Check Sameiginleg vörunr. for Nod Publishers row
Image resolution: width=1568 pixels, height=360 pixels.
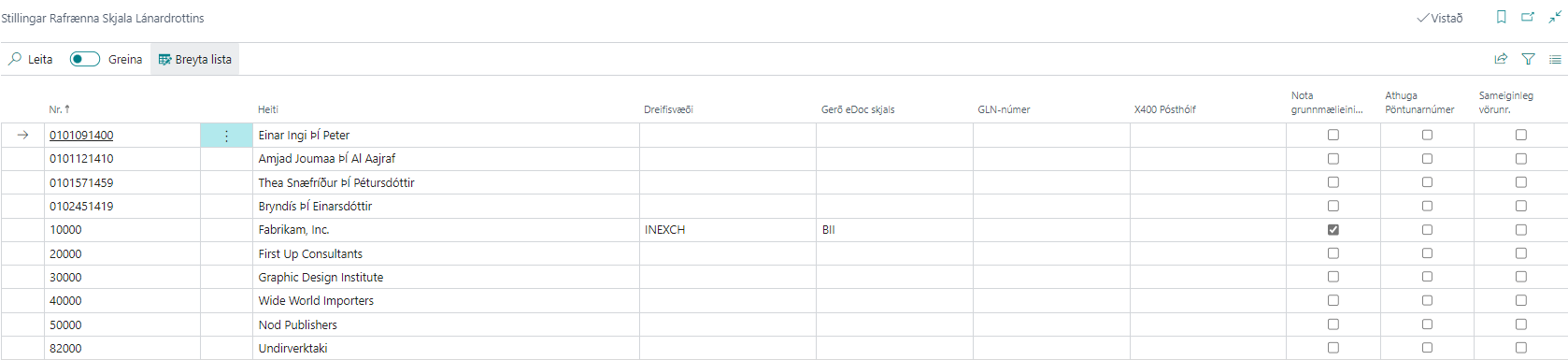1521,324
